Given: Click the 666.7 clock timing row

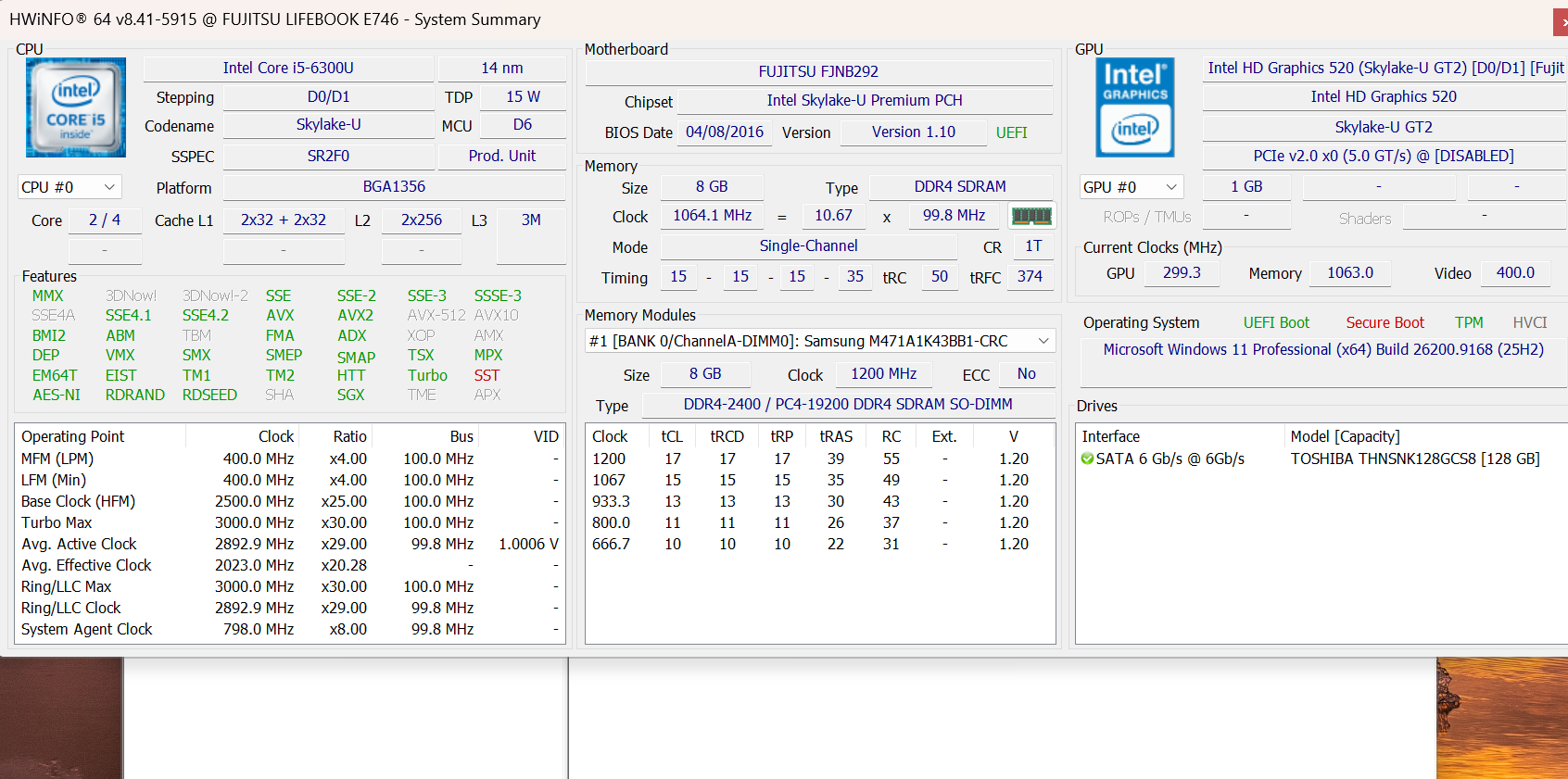Looking at the screenshot, I should click(820, 544).
